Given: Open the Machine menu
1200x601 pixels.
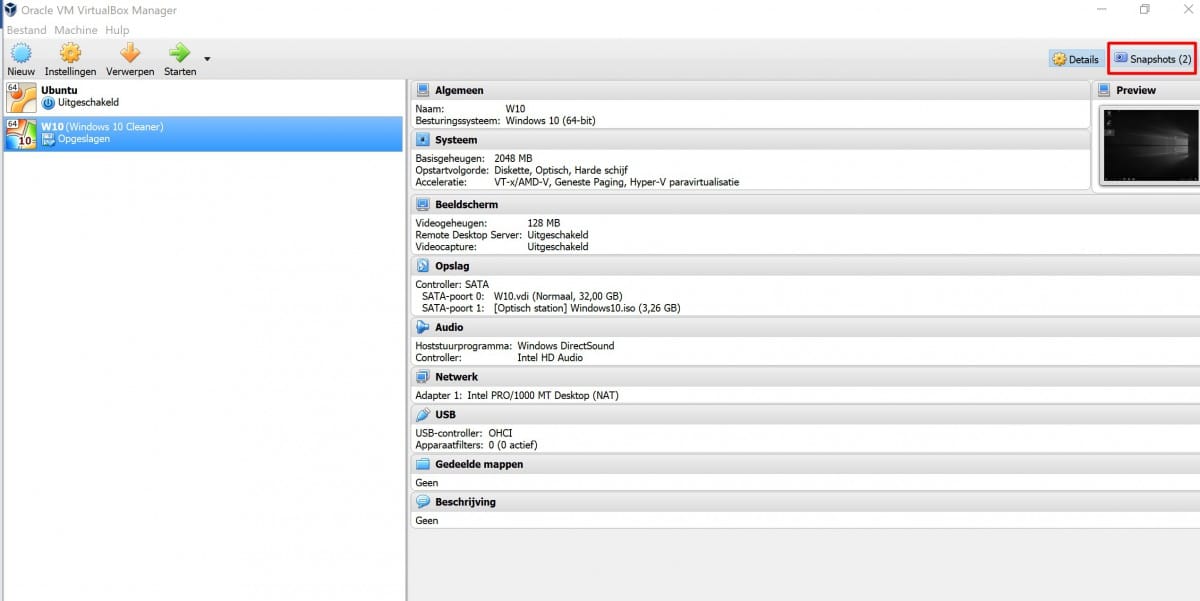Looking at the screenshot, I should pos(76,30).
